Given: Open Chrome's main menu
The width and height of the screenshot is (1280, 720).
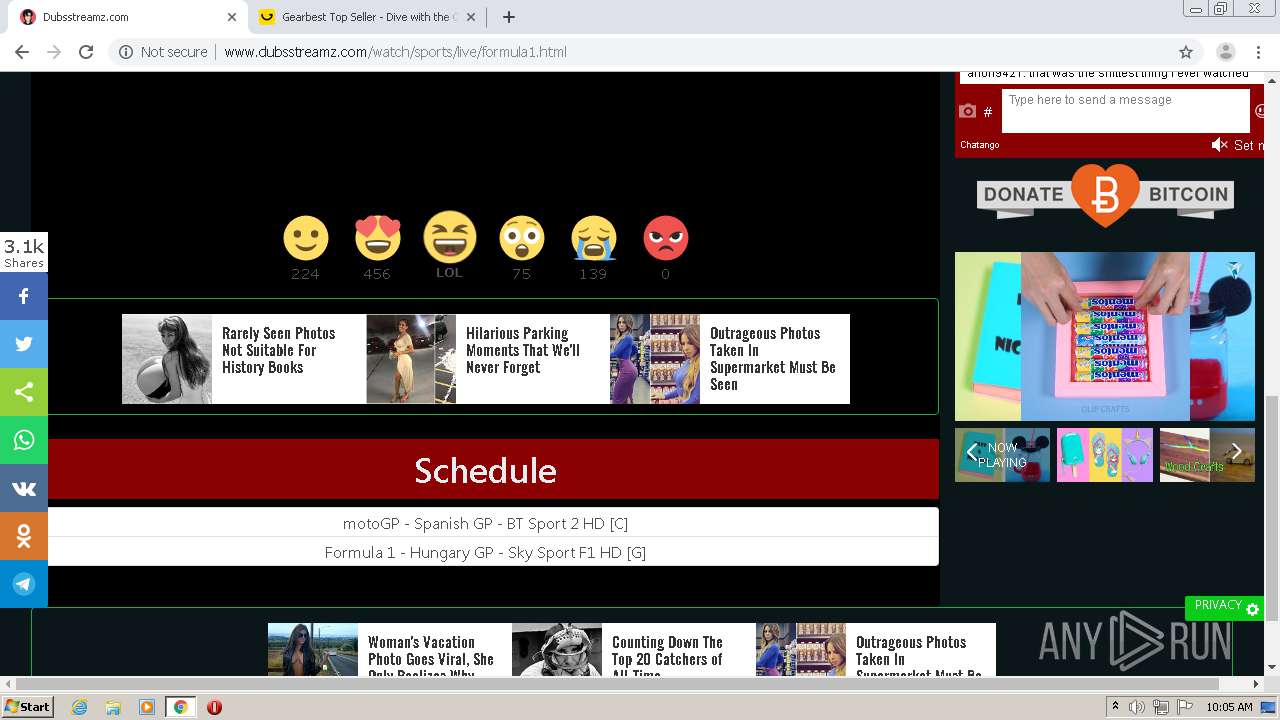Looking at the screenshot, I should tap(1257, 52).
